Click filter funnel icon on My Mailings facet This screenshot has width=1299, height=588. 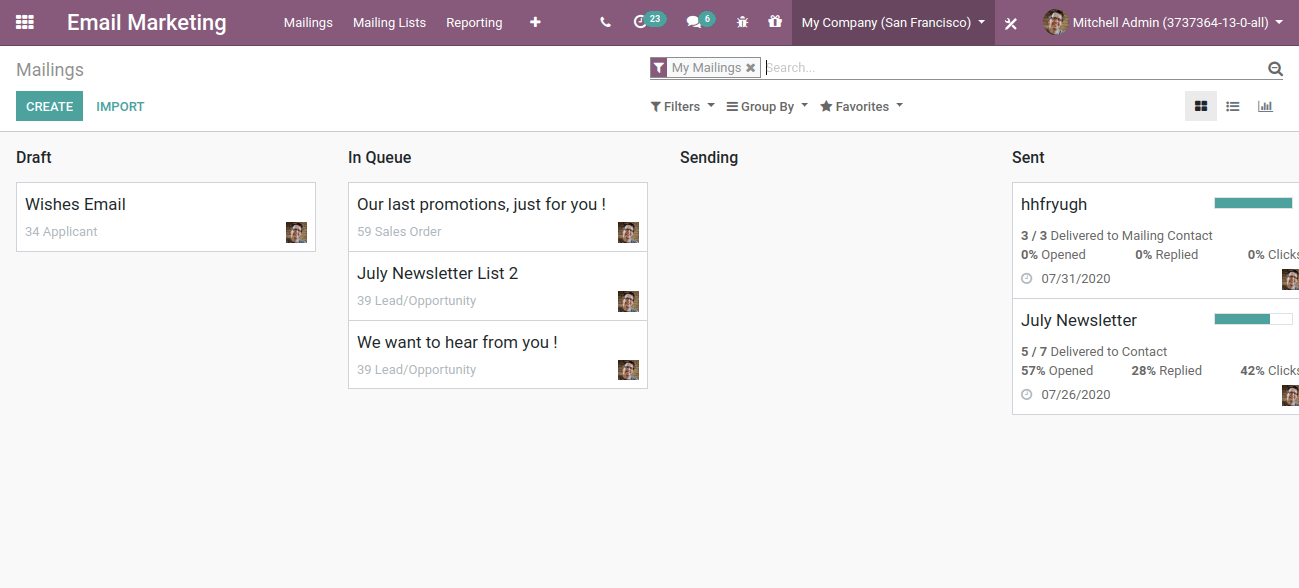pyautogui.click(x=658, y=68)
